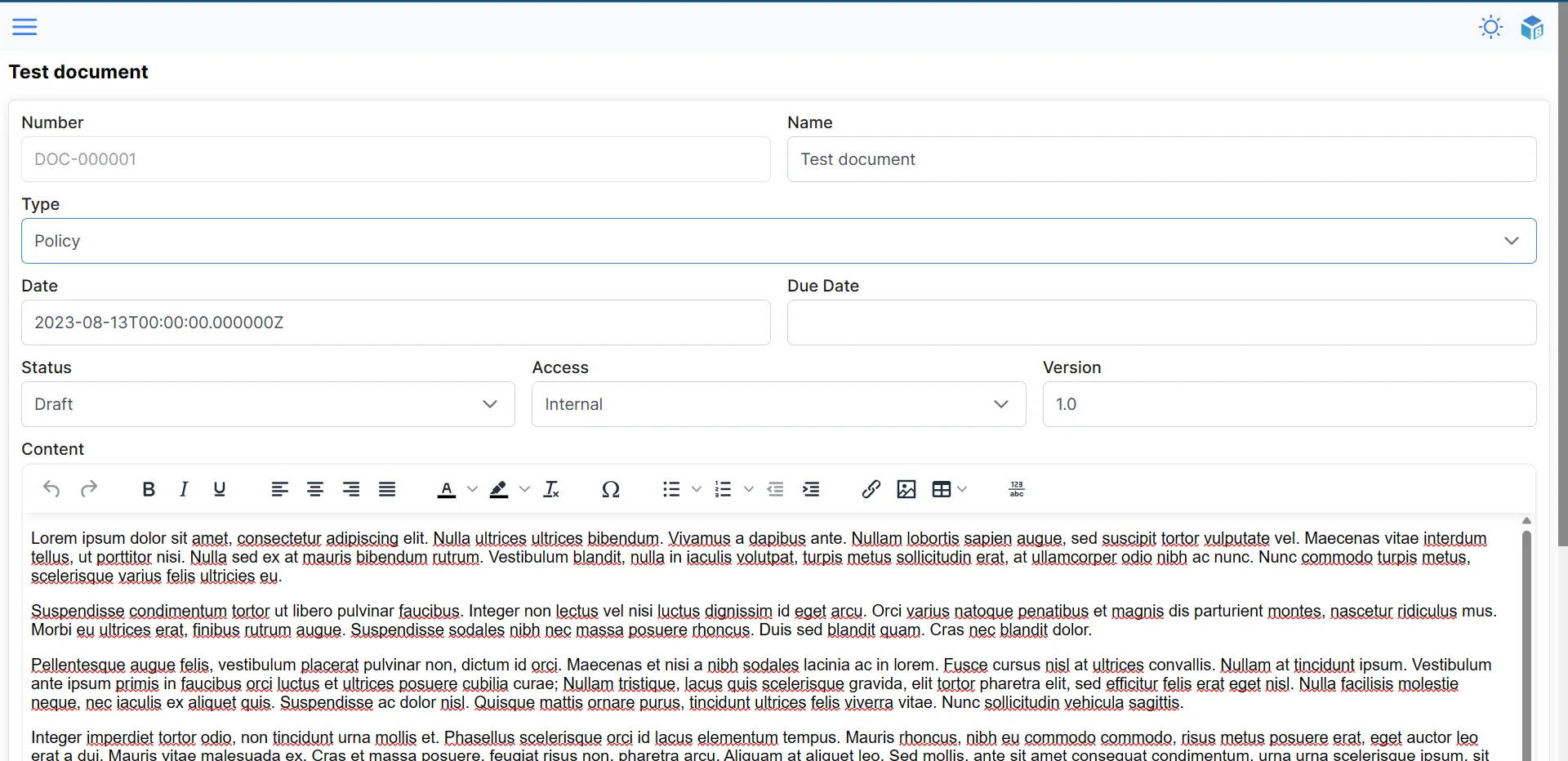This screenshot has height=761, width=1568.
Task: Justify text alignment
Action: [387, 489]
